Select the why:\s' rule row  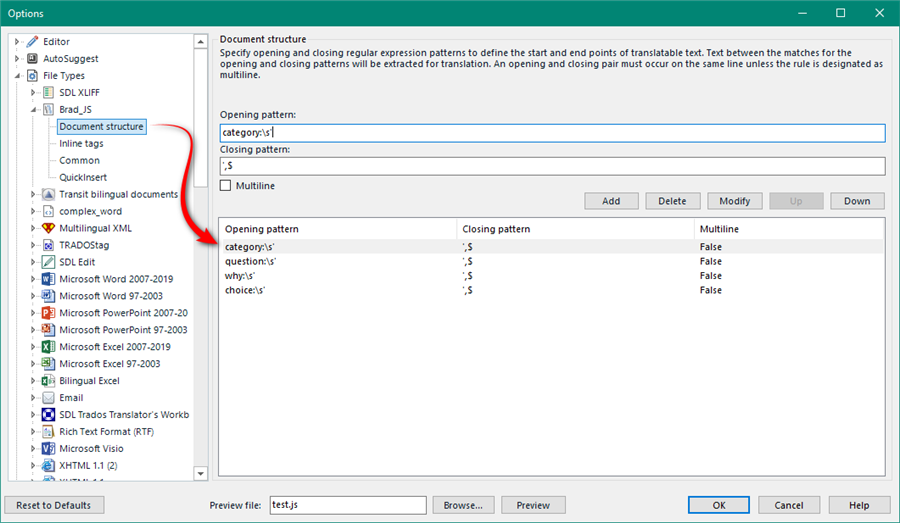point(551,276)
